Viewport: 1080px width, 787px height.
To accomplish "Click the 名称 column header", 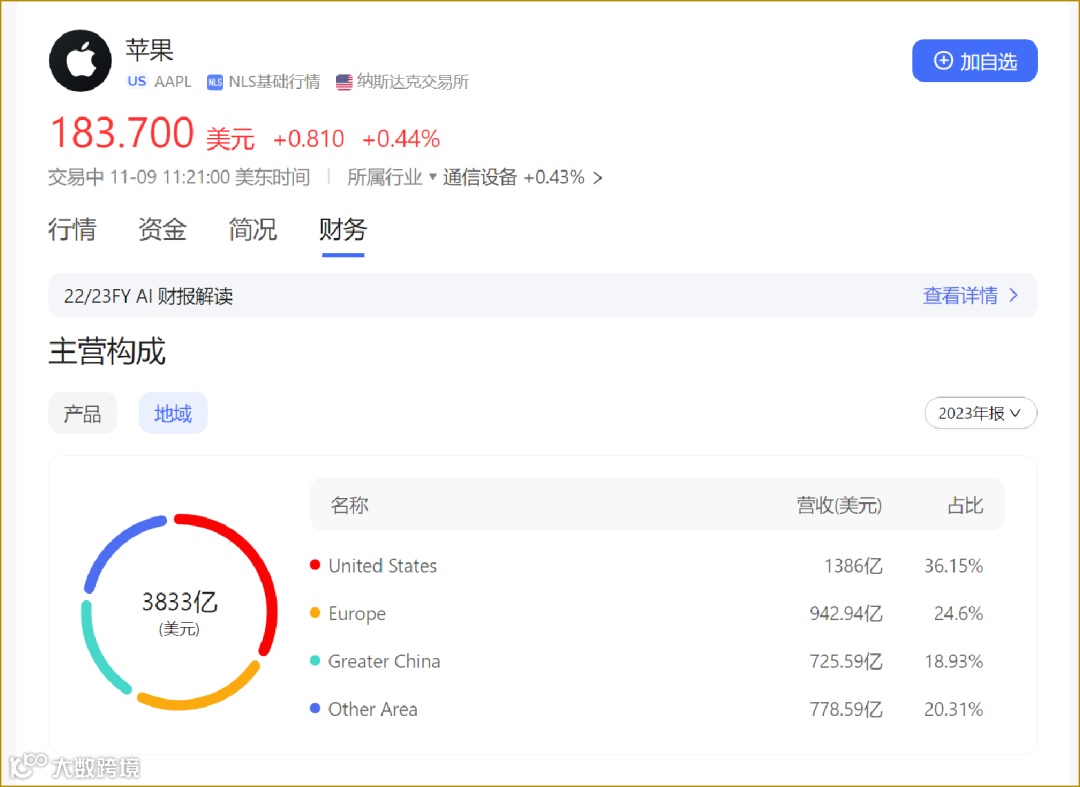I will [349, 505].
